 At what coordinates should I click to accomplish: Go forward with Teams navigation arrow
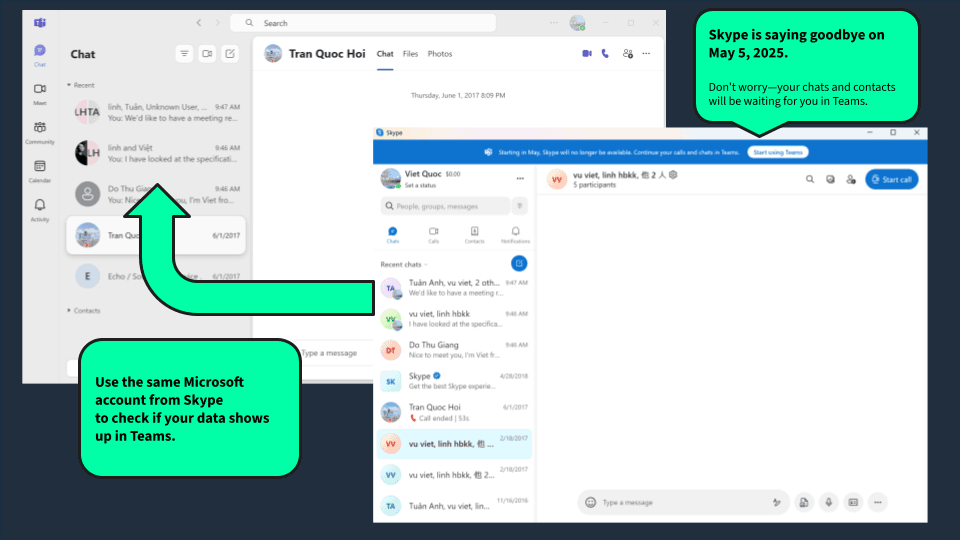click(217, 23)
